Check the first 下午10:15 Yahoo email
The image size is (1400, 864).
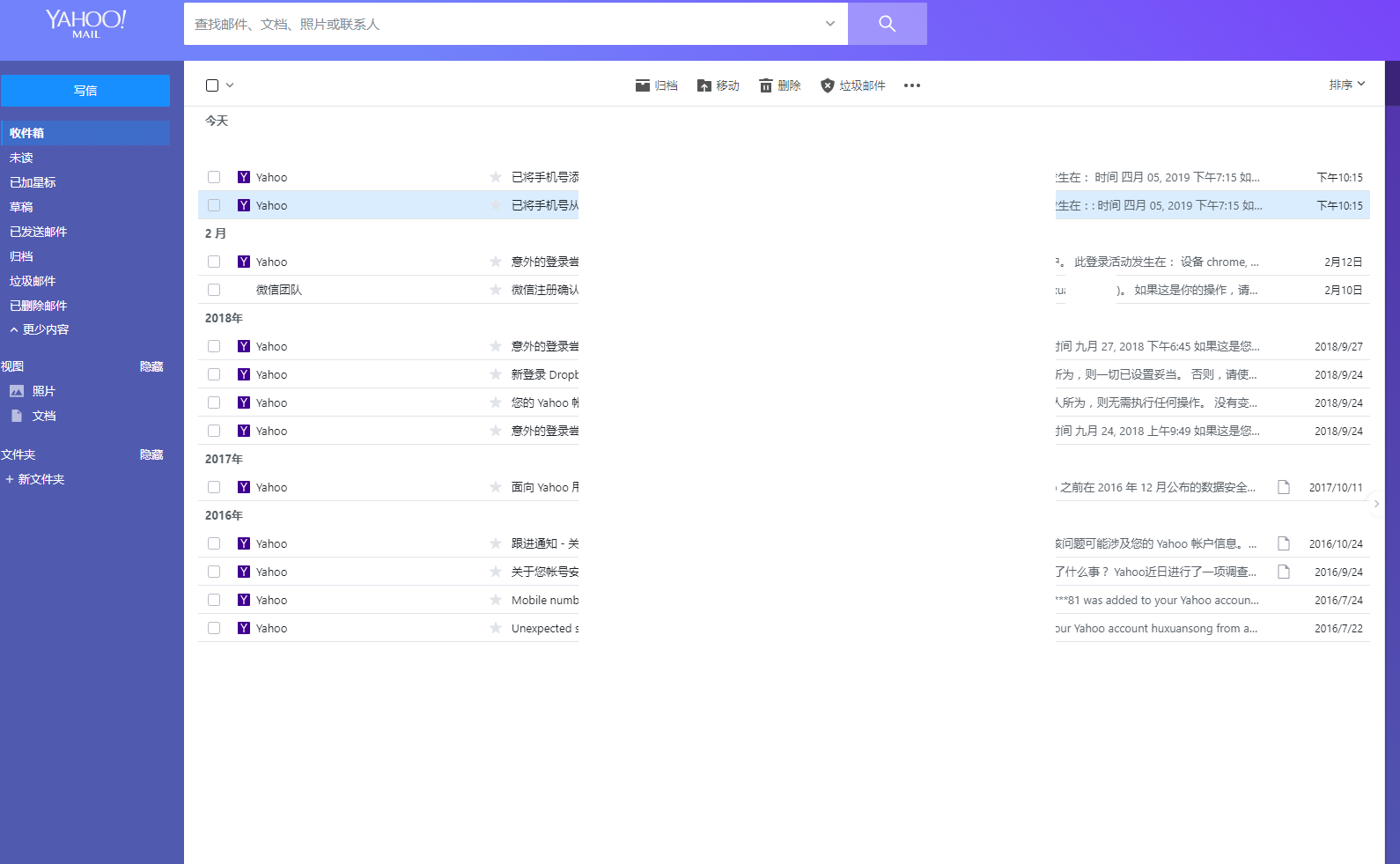pyautogui.click(x=214, y=177)
